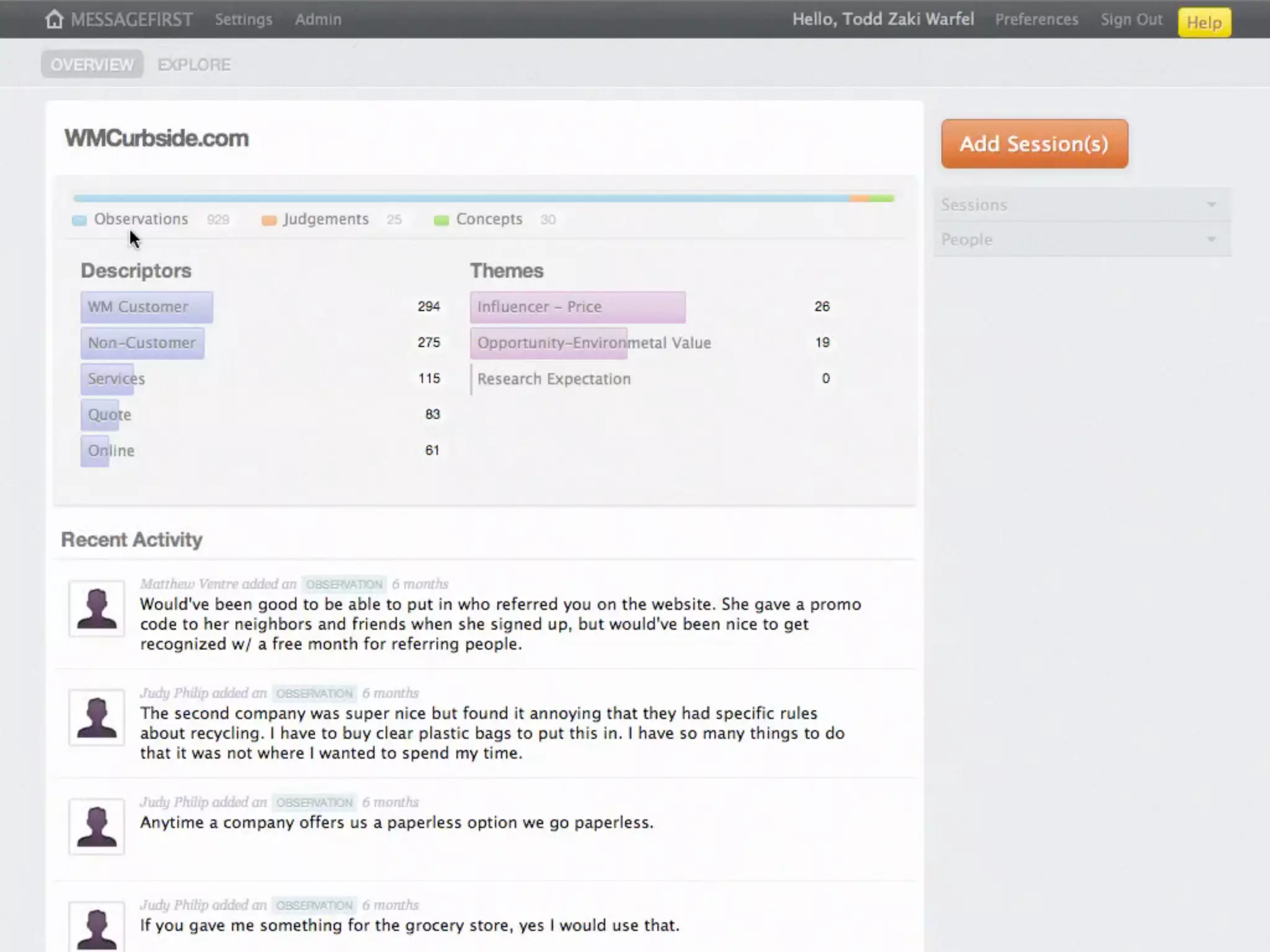This screenshot has height=952, width=1270.
Task: Click Matthew Ventre's avatar icon
Action: click(x=97, y=609)
